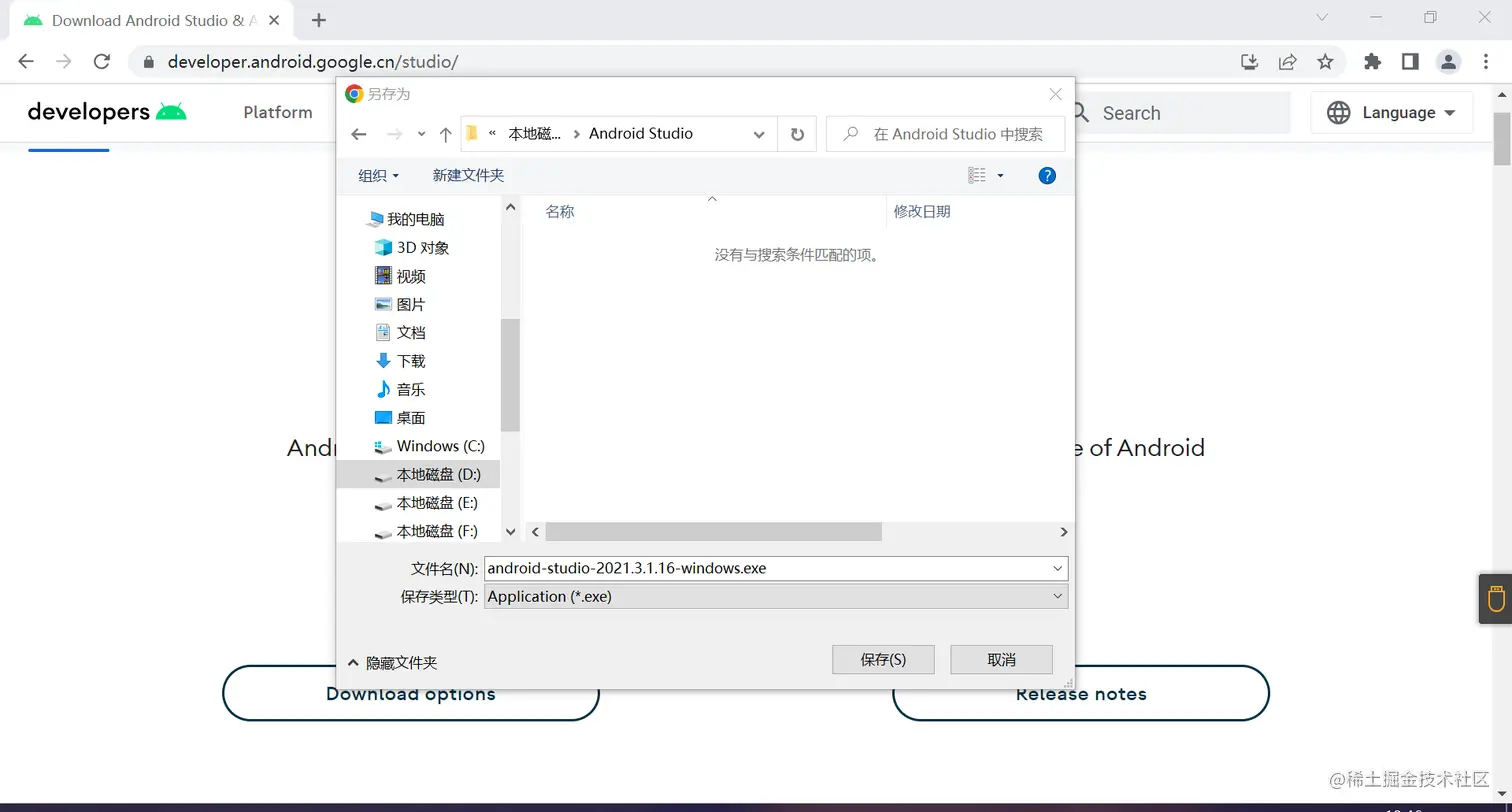Screen dimensions: 1512x812
Task: Open Chrome side panel icon
Action: pyautogui.click(x=1410, y=61)
